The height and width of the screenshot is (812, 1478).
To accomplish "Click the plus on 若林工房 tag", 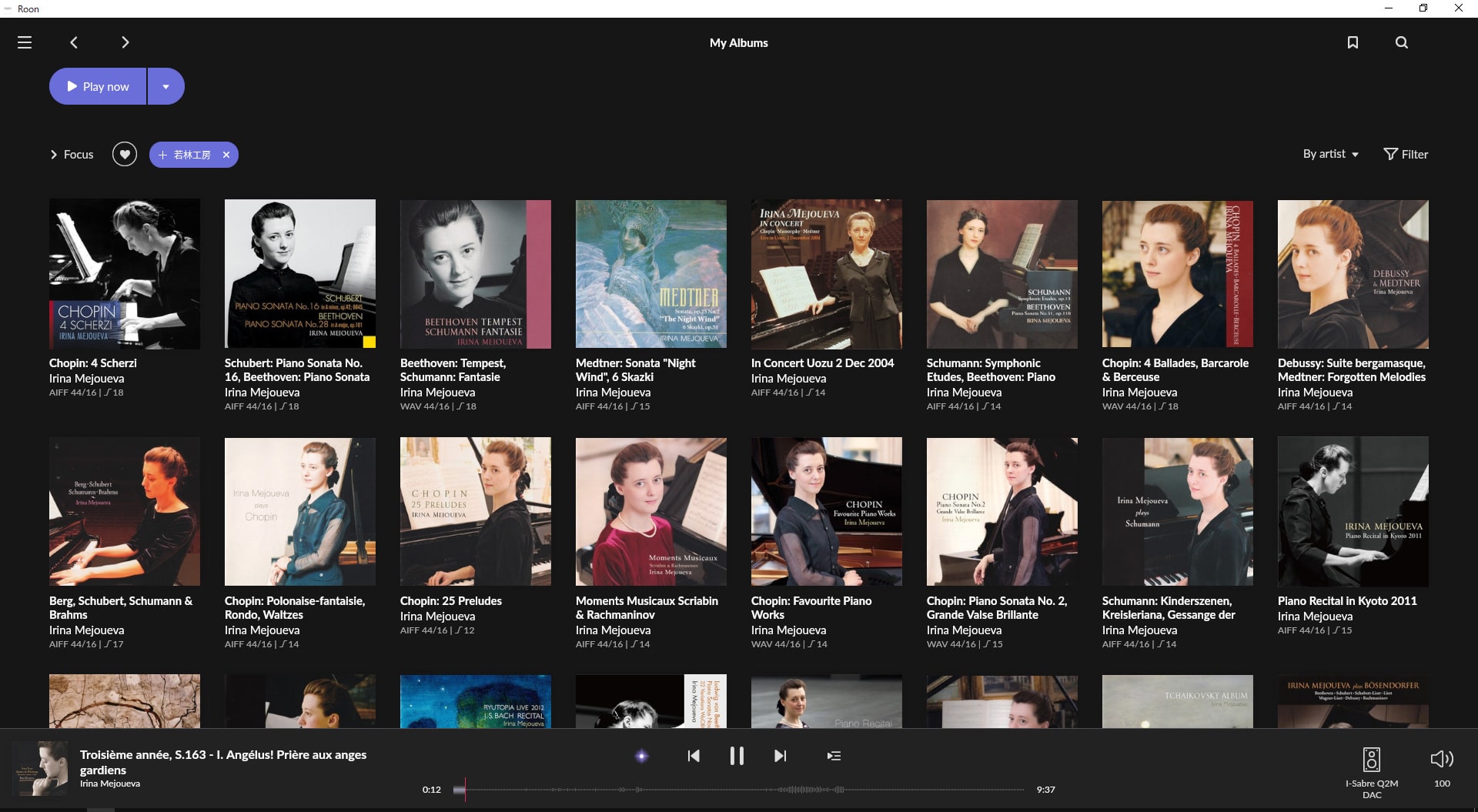I will (x=162, y=155).
